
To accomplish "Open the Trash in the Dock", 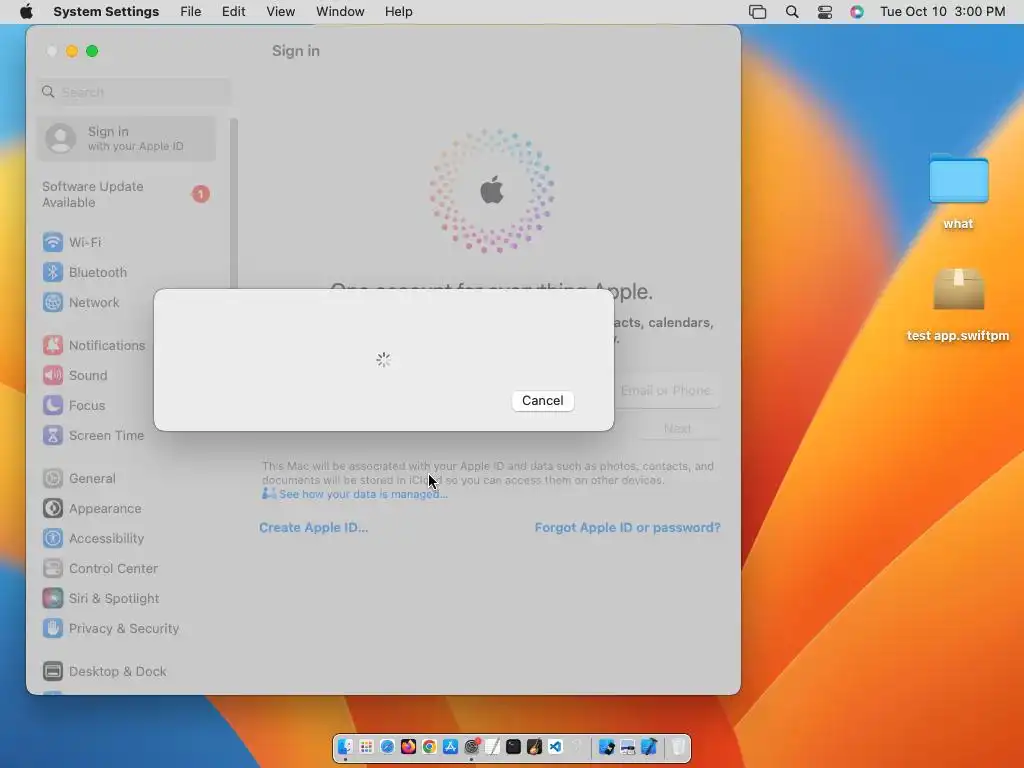I will pyautogui.click(x=678, y=746).
